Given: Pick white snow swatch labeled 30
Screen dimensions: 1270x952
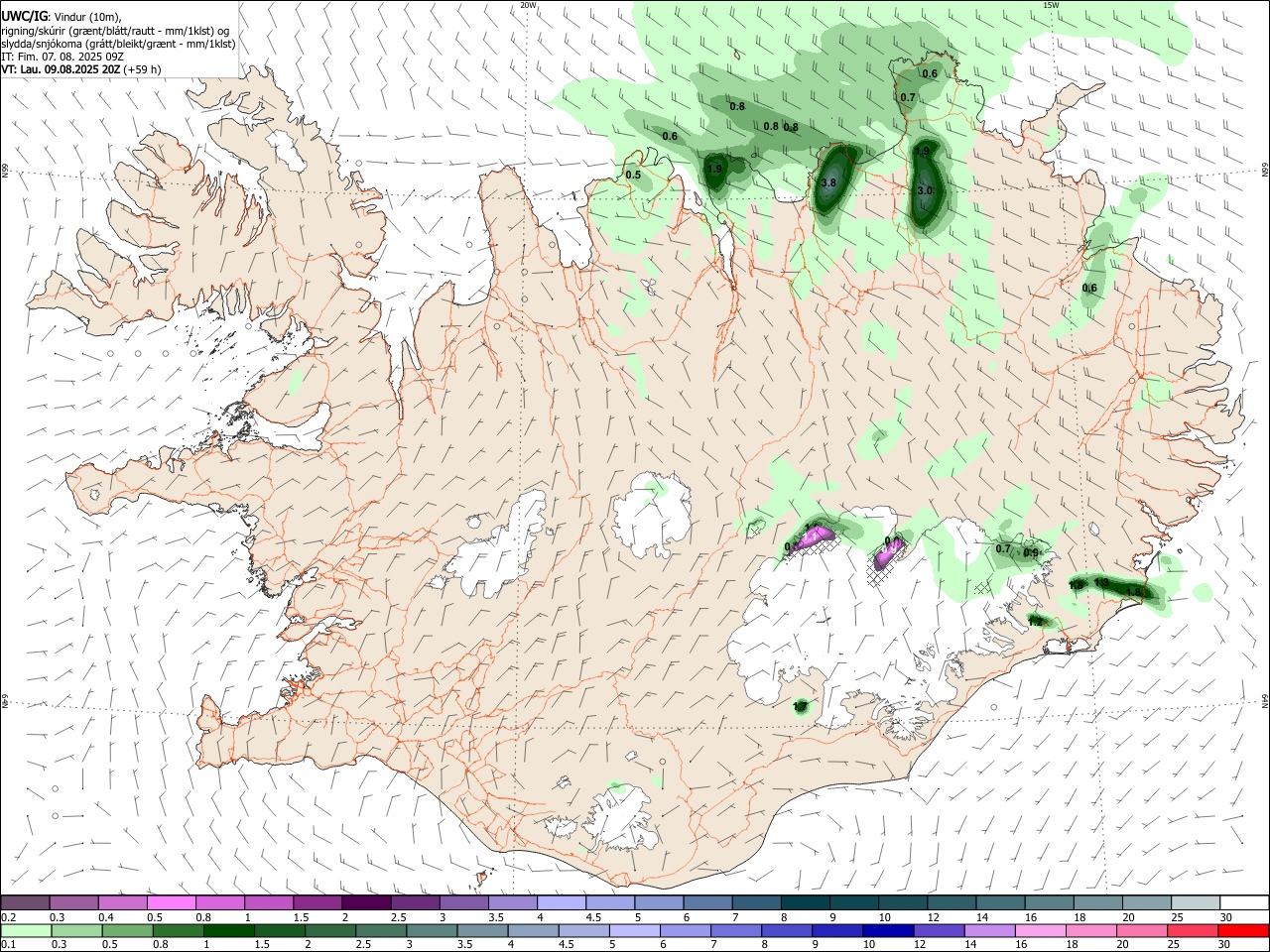Looking at the screenshot, I should [1244, 903].
